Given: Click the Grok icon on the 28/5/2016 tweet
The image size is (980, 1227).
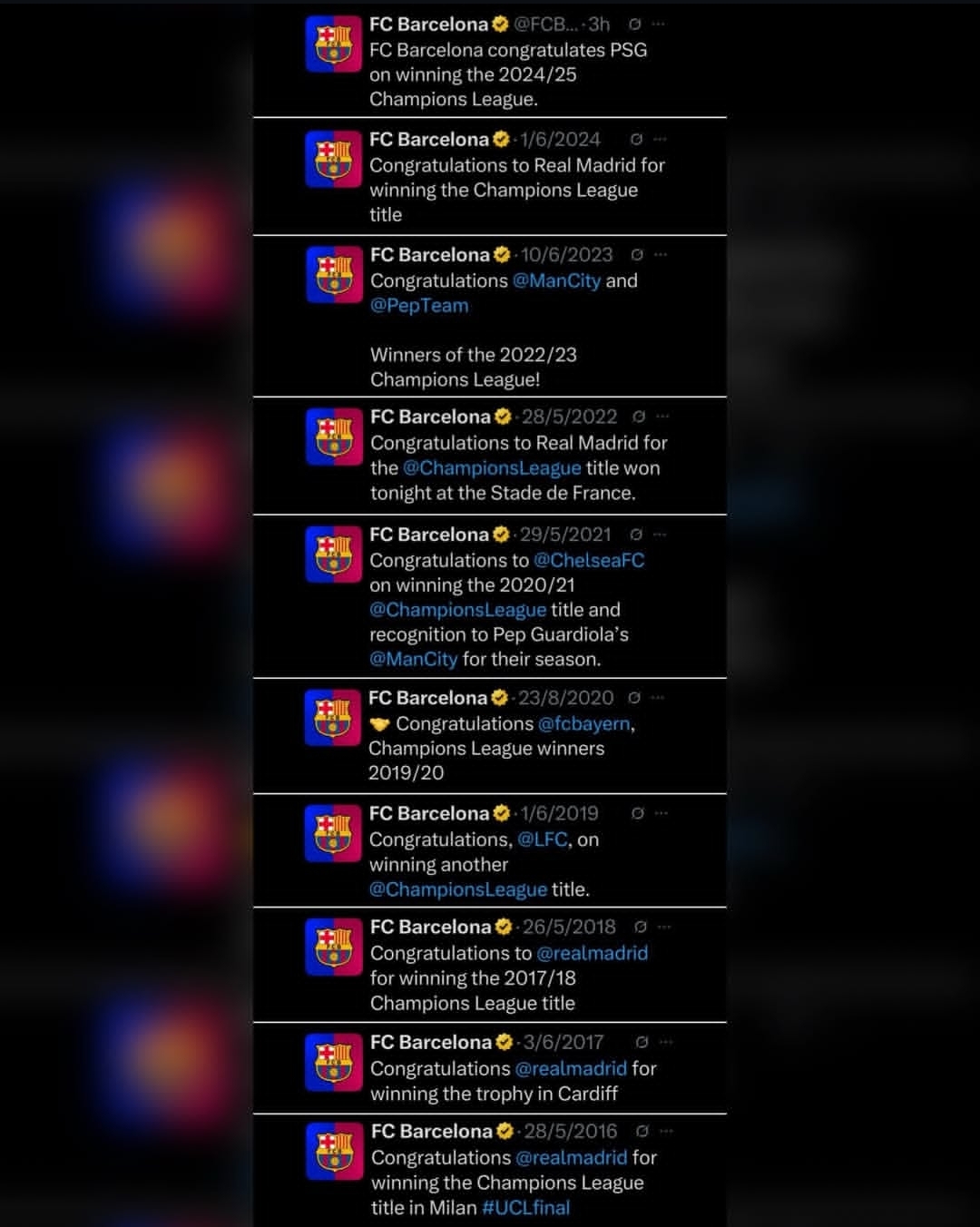Looking at the screenshot, I should point(642,1131).
